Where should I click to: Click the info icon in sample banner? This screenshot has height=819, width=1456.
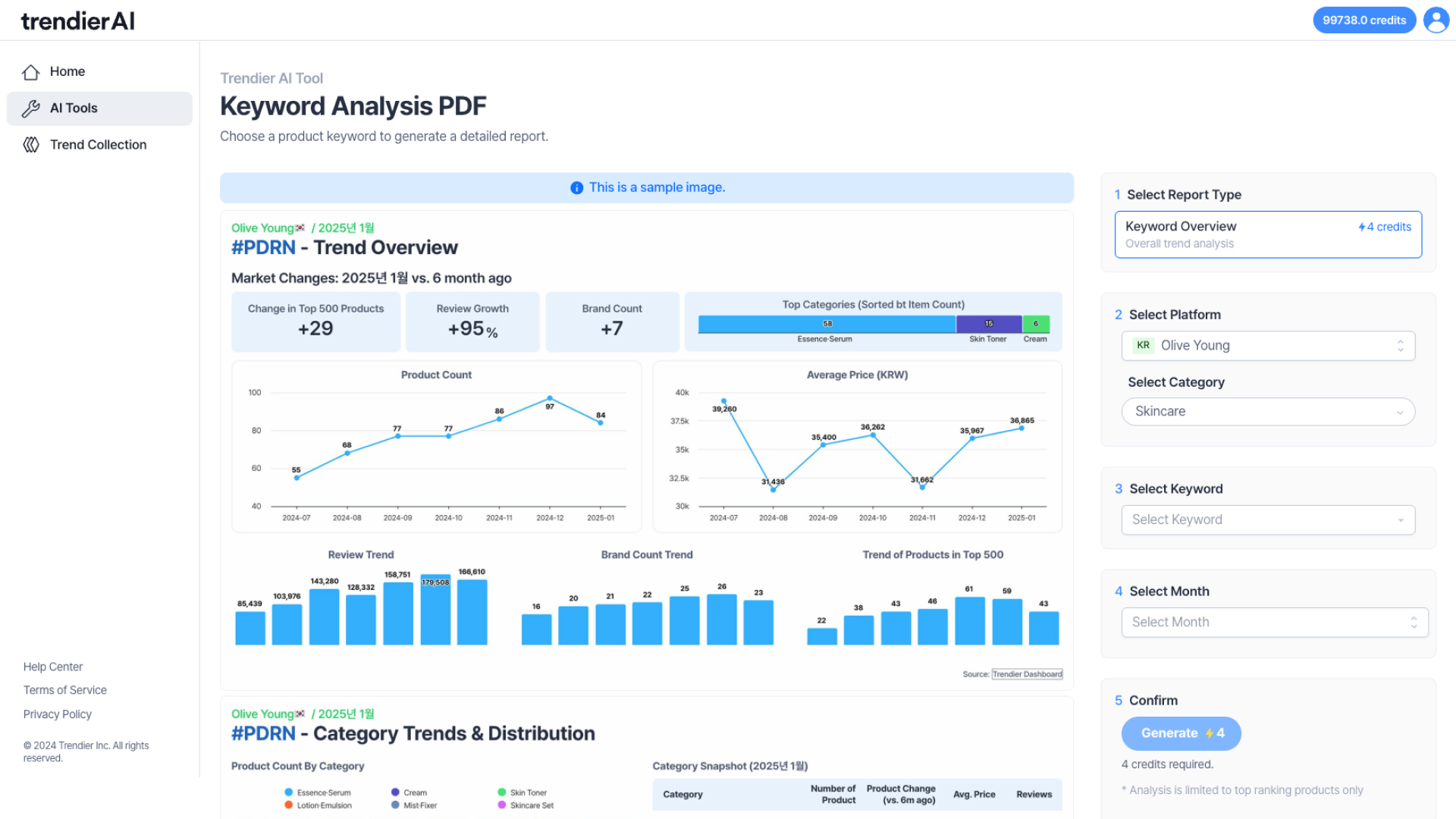[576, 188]
